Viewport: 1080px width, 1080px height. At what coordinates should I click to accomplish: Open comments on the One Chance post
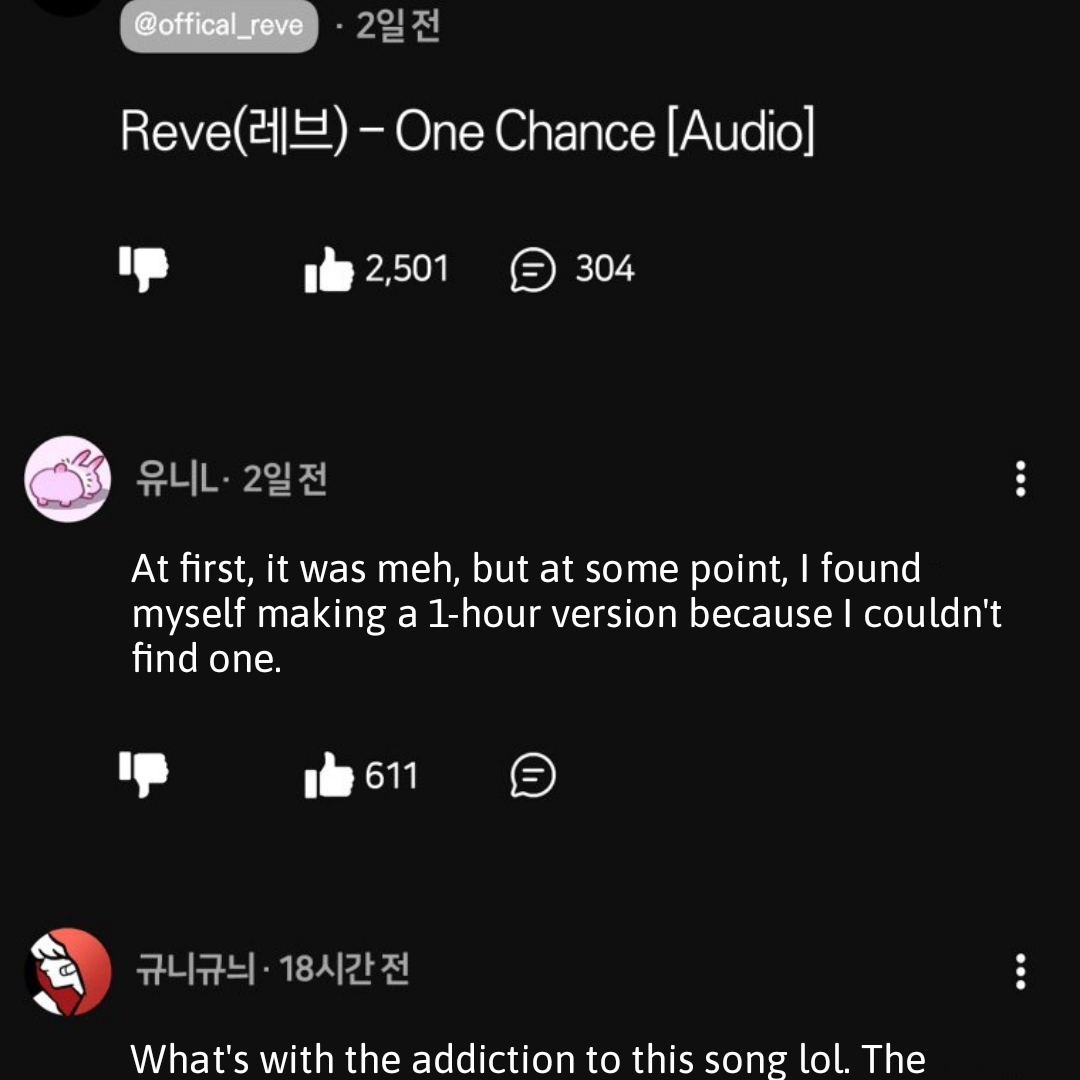click(x=532, y=270)
